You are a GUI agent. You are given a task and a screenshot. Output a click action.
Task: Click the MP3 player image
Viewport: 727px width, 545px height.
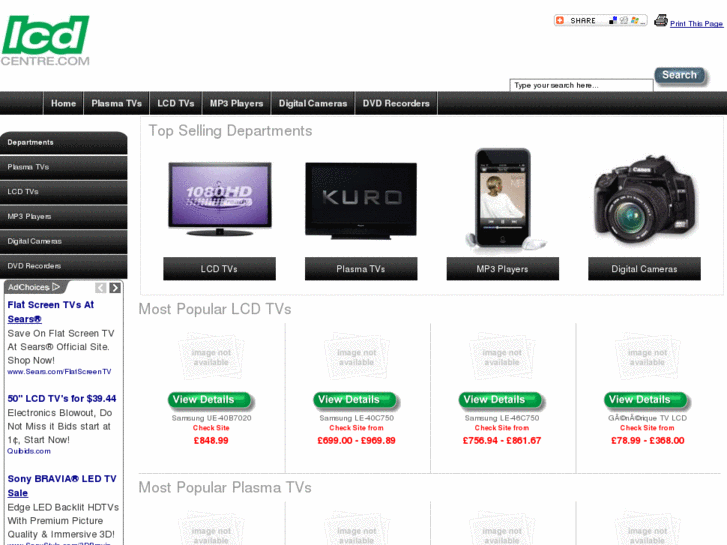[x=504, y=199]
